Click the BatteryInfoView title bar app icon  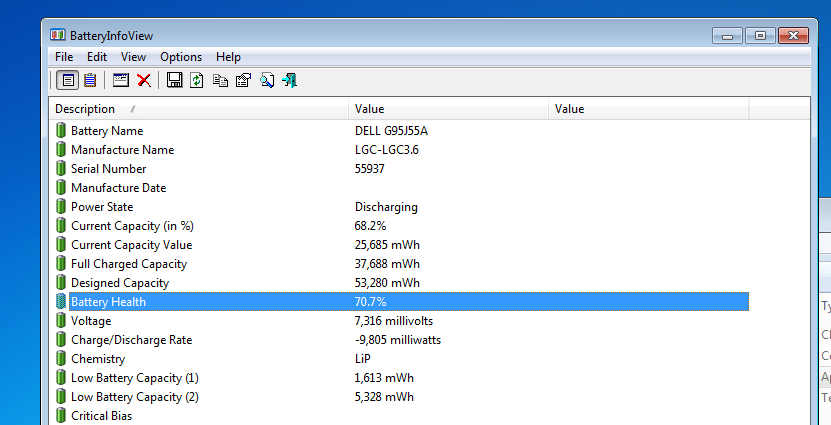coord(57,36)
